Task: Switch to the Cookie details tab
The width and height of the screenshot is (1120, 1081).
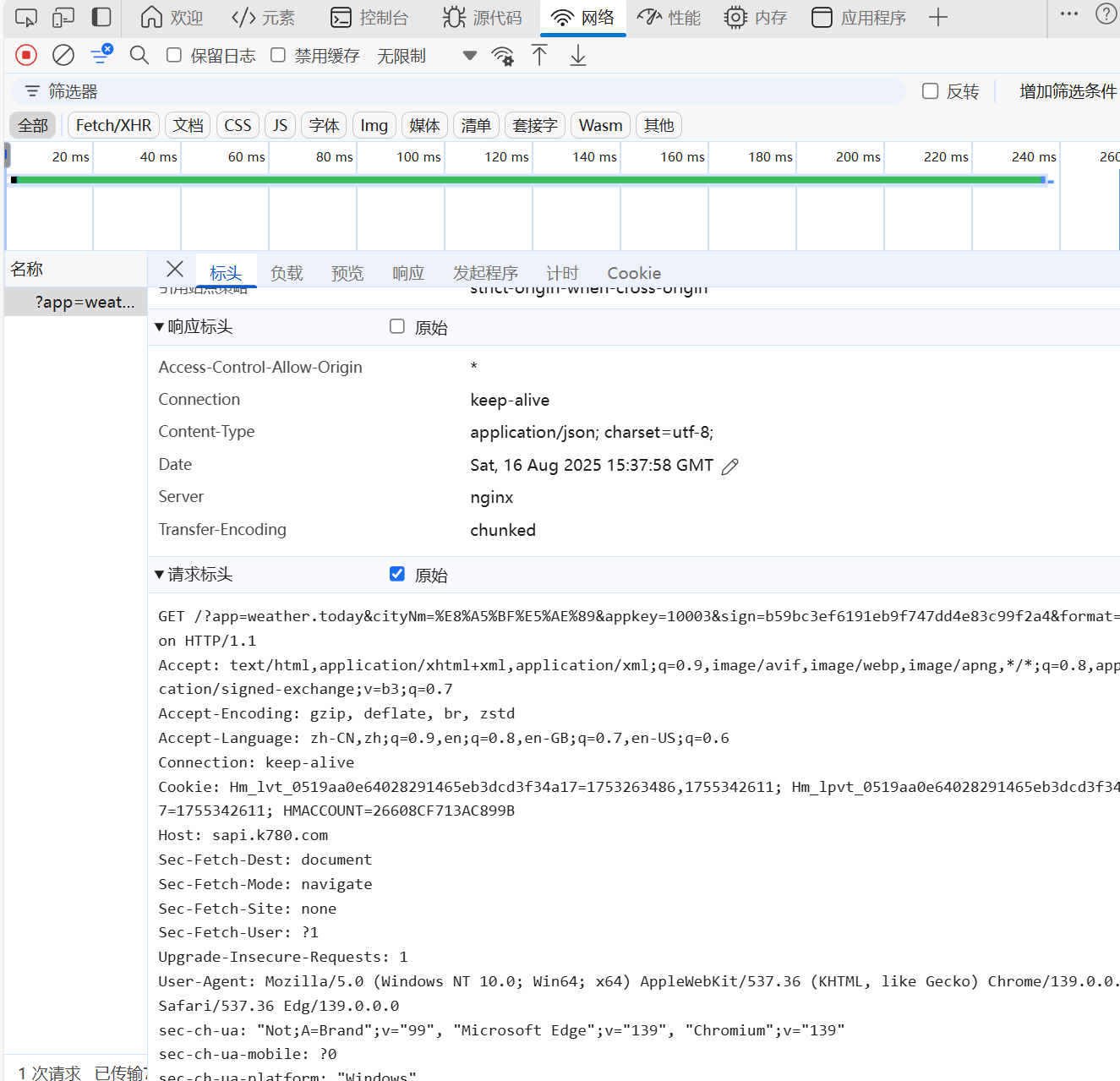Action: tap(634, 272)
